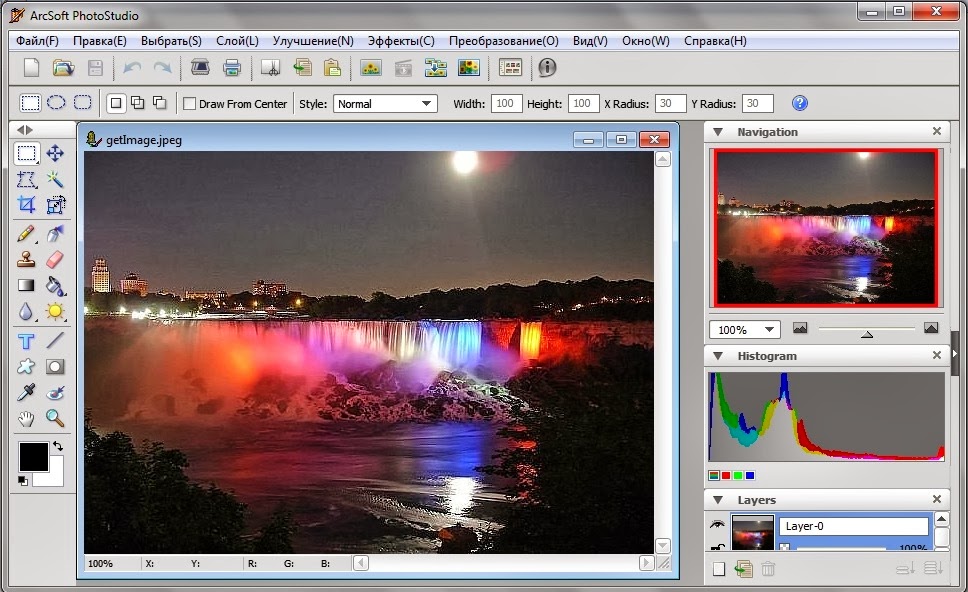This screenshot has width=968, height=592.
Task: Hide Layer-0 using the eye icon
Action: [x=717, y=524]
